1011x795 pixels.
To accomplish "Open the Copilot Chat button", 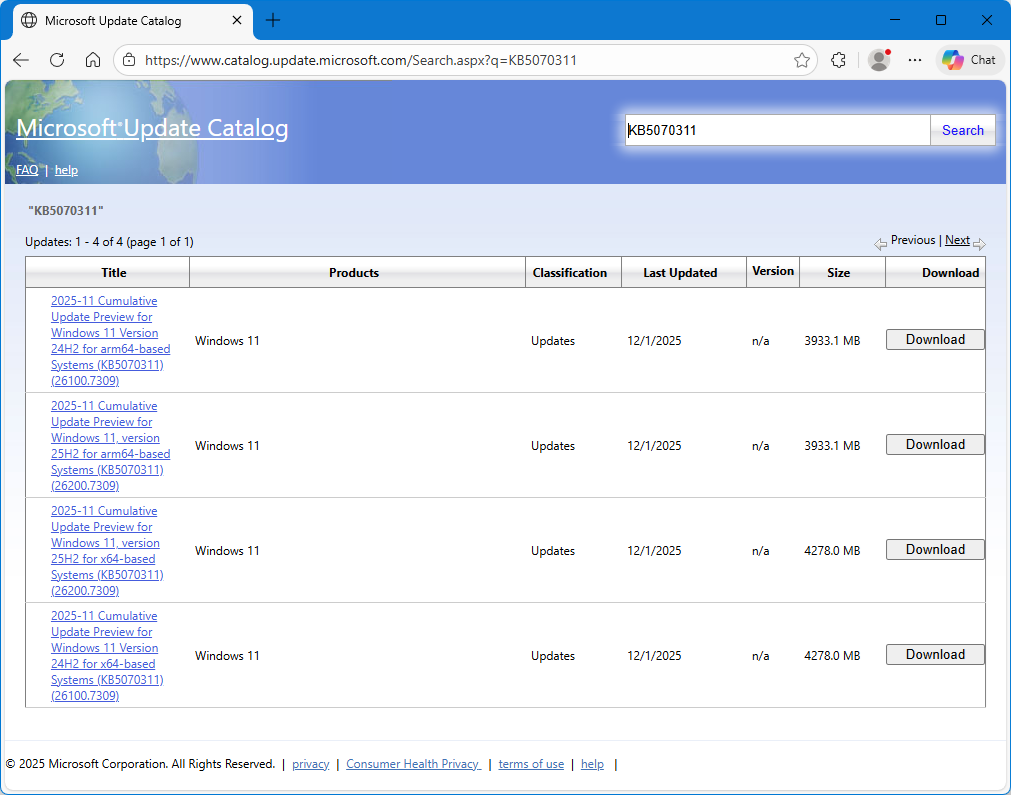I will (x=969, y=60).
